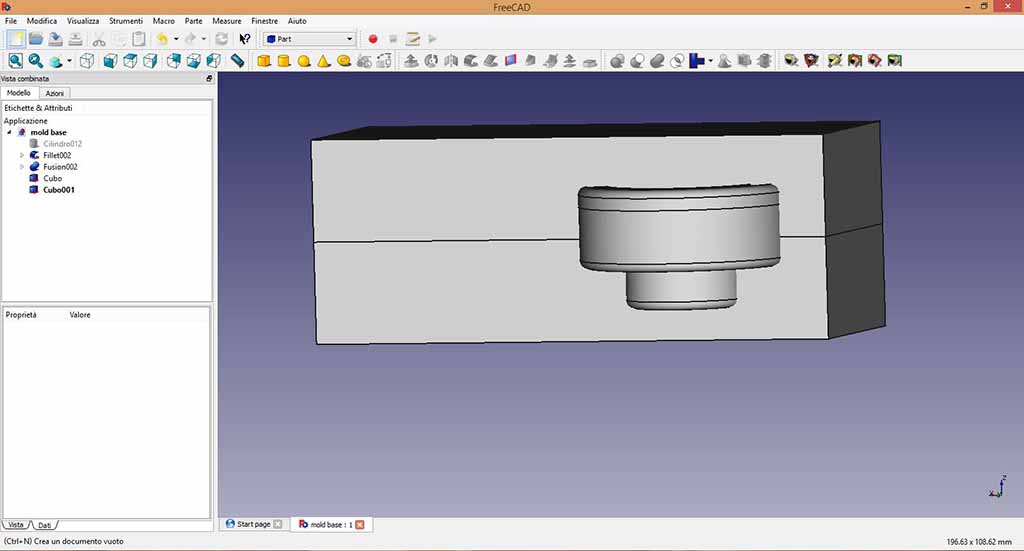Viewport: 1024px width, 551px height.
Task: Create a Cone primitive
Action: [x=323, y=61]
